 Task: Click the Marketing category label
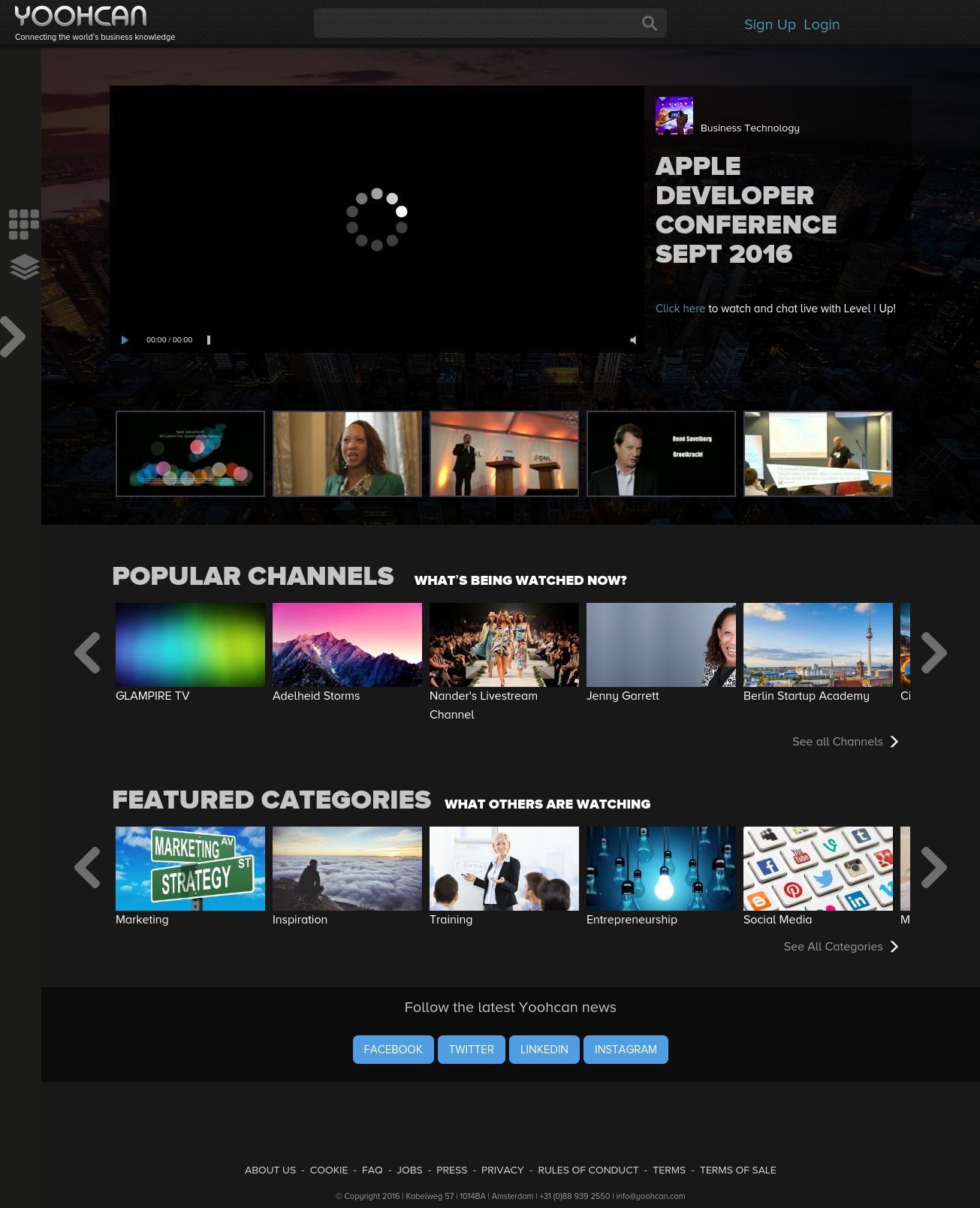[142, 920]
